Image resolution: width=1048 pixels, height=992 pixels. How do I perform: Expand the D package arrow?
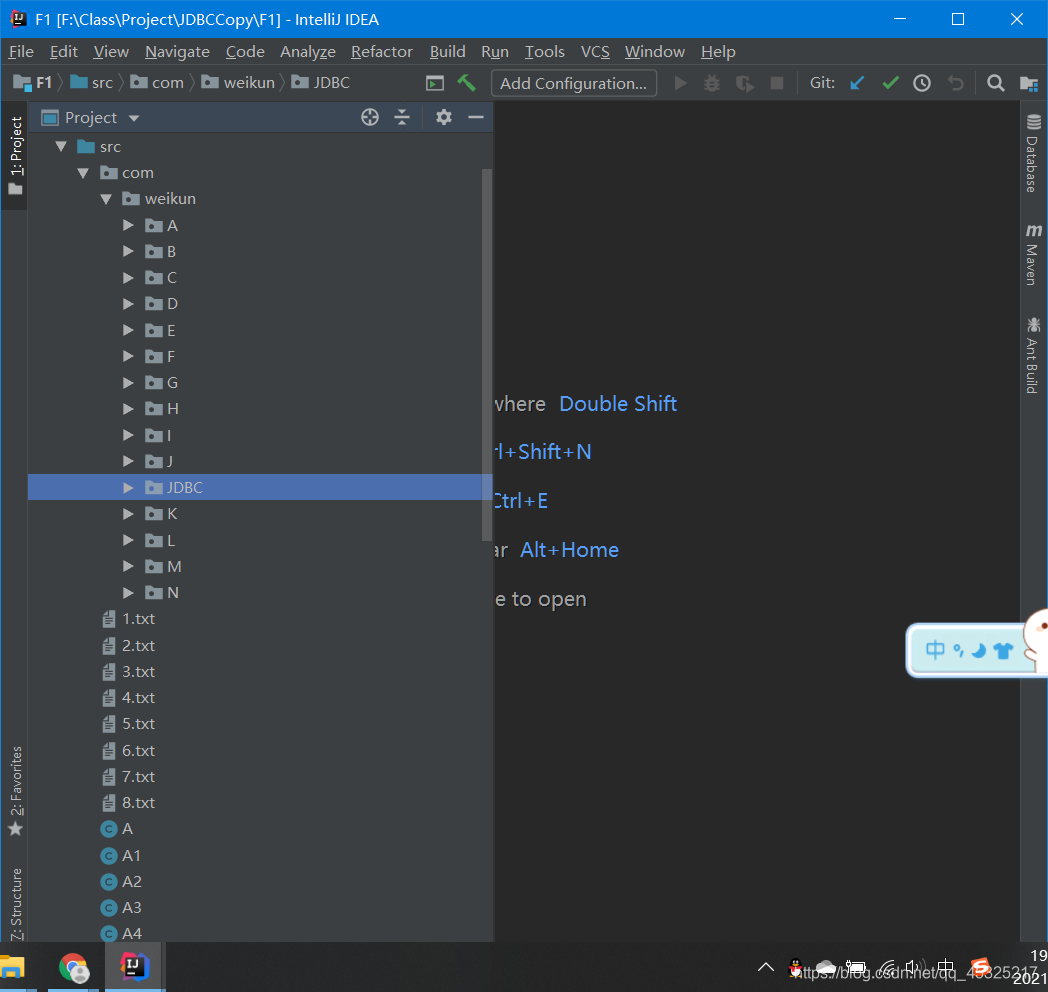pyautogui.click(x=128, y=304)
